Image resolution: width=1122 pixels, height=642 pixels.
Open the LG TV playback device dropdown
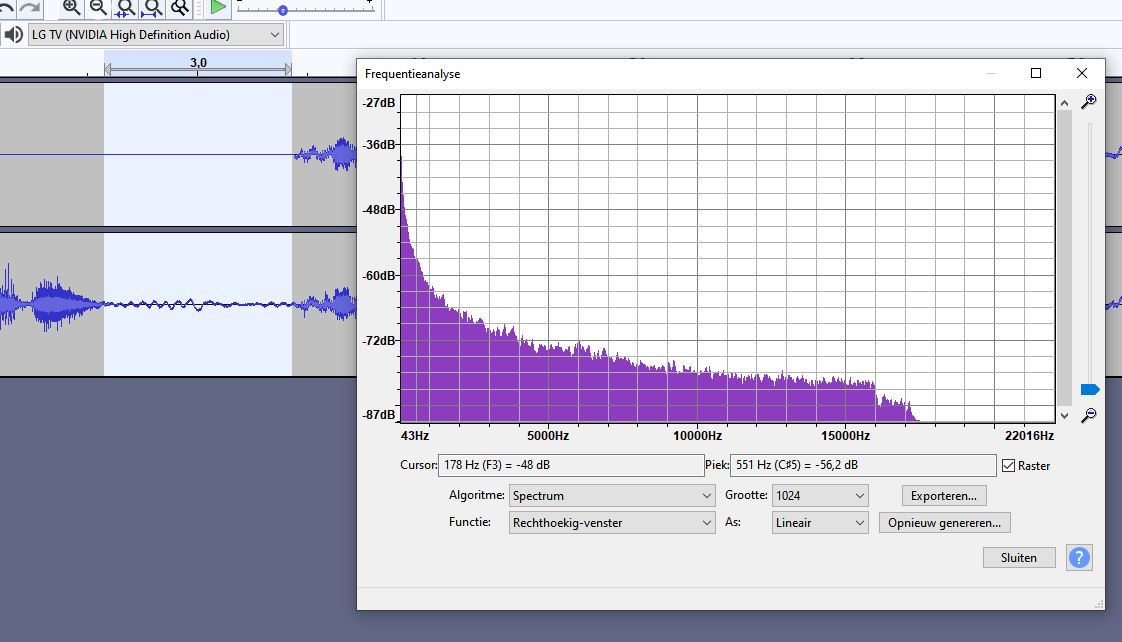(x=156, y=34)
